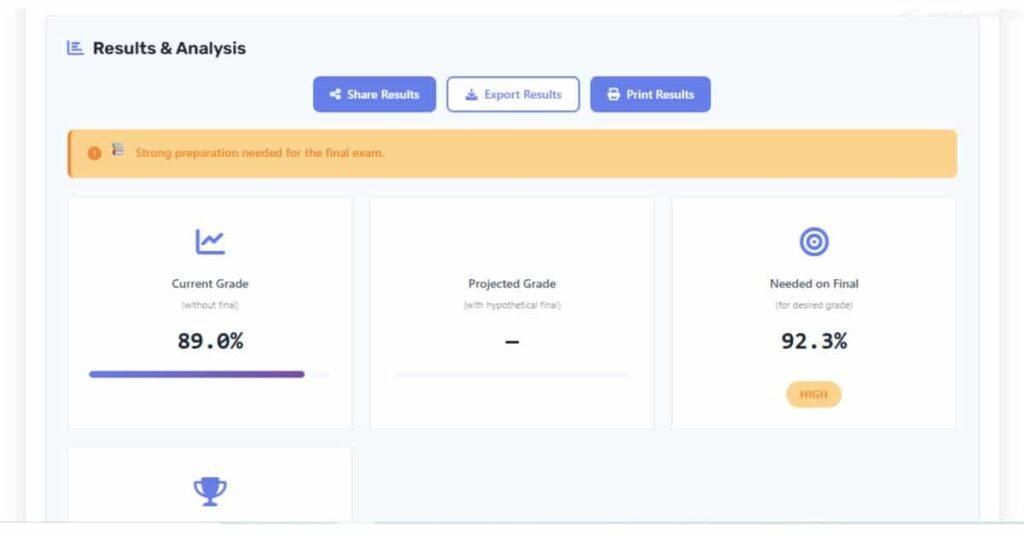Click the line chart icon above Current Grade
The image size is (1024, 536).
coord(210,241)
